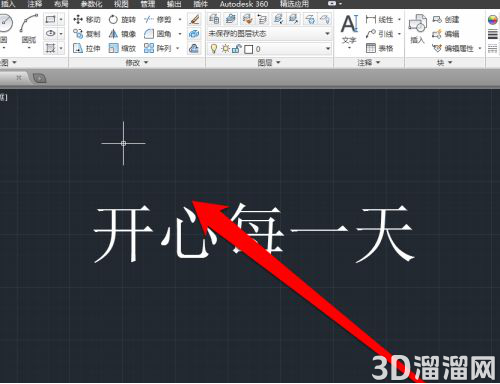Screen dimensions: 500x384
Task: Open the Array (阵列) dropdown arrow
Action: click(x=178, y=48)
